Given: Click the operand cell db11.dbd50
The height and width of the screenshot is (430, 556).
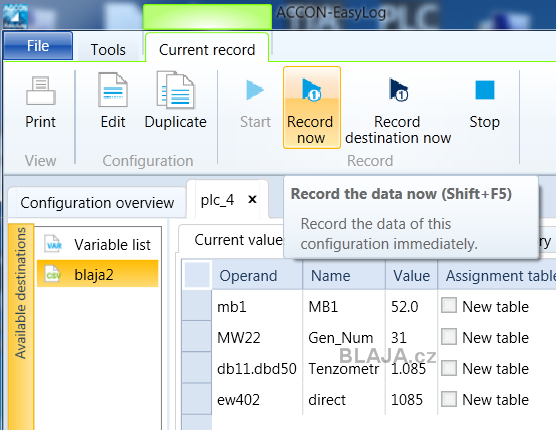Looking at the screenshot, I should pos(257,368).
